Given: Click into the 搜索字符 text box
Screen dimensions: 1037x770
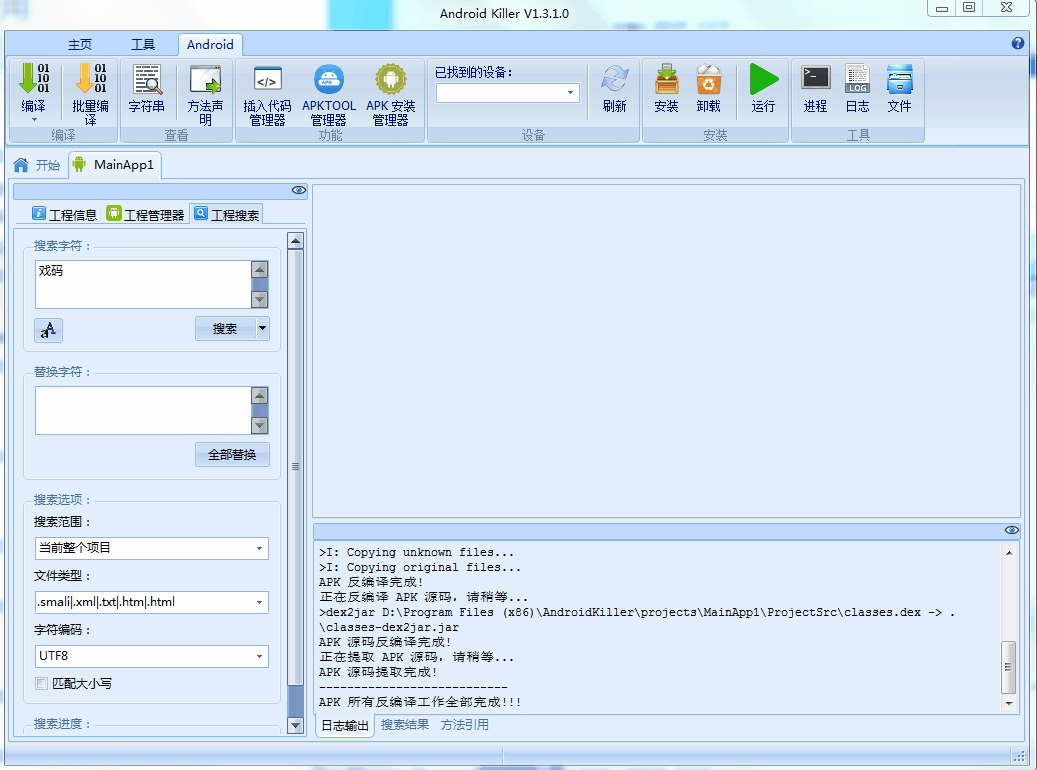Looking at the screenshot, I should coord(143,284).
